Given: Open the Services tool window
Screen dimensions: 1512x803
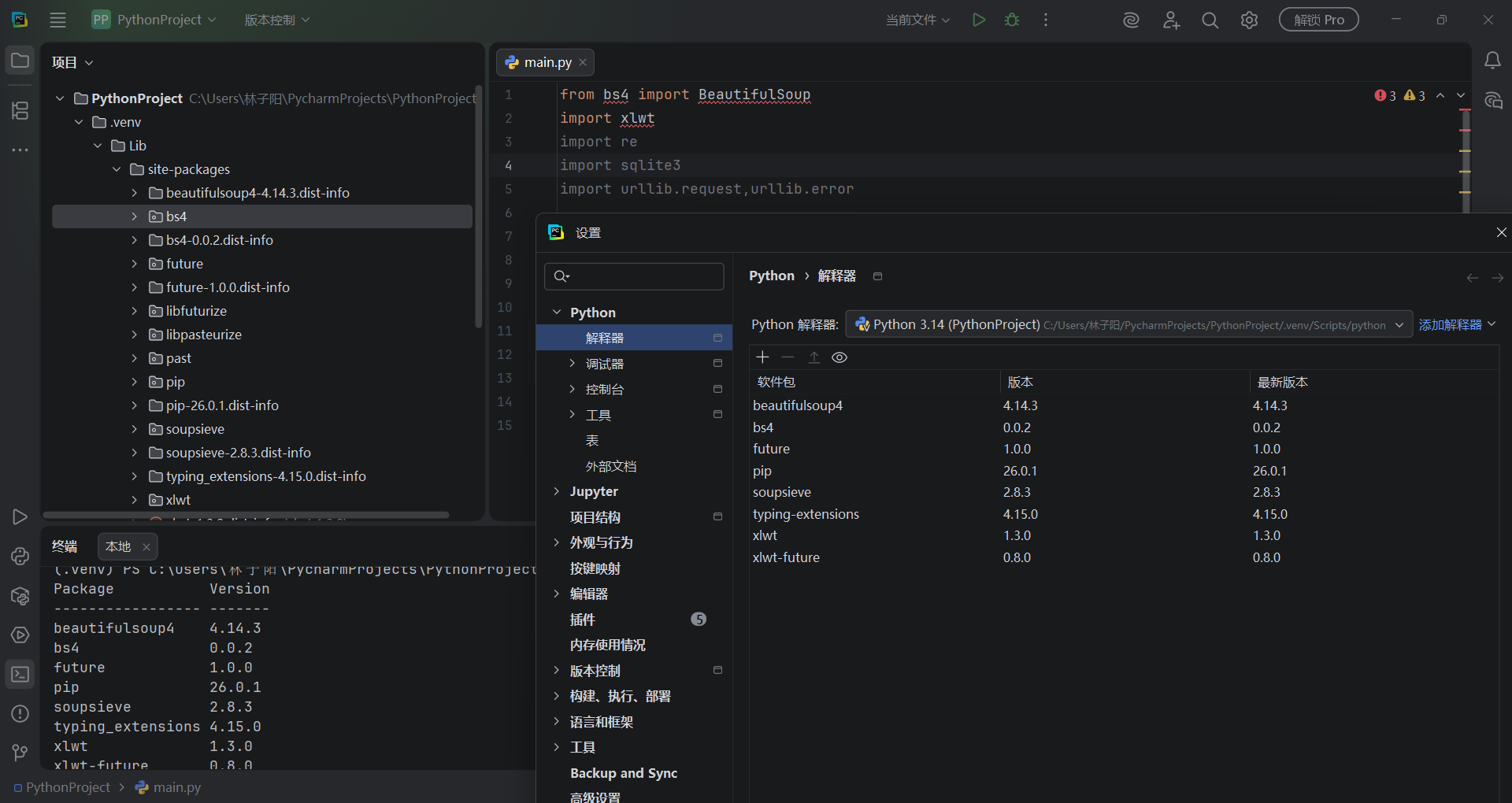Looking at the screenshot, I should (20, 635).
